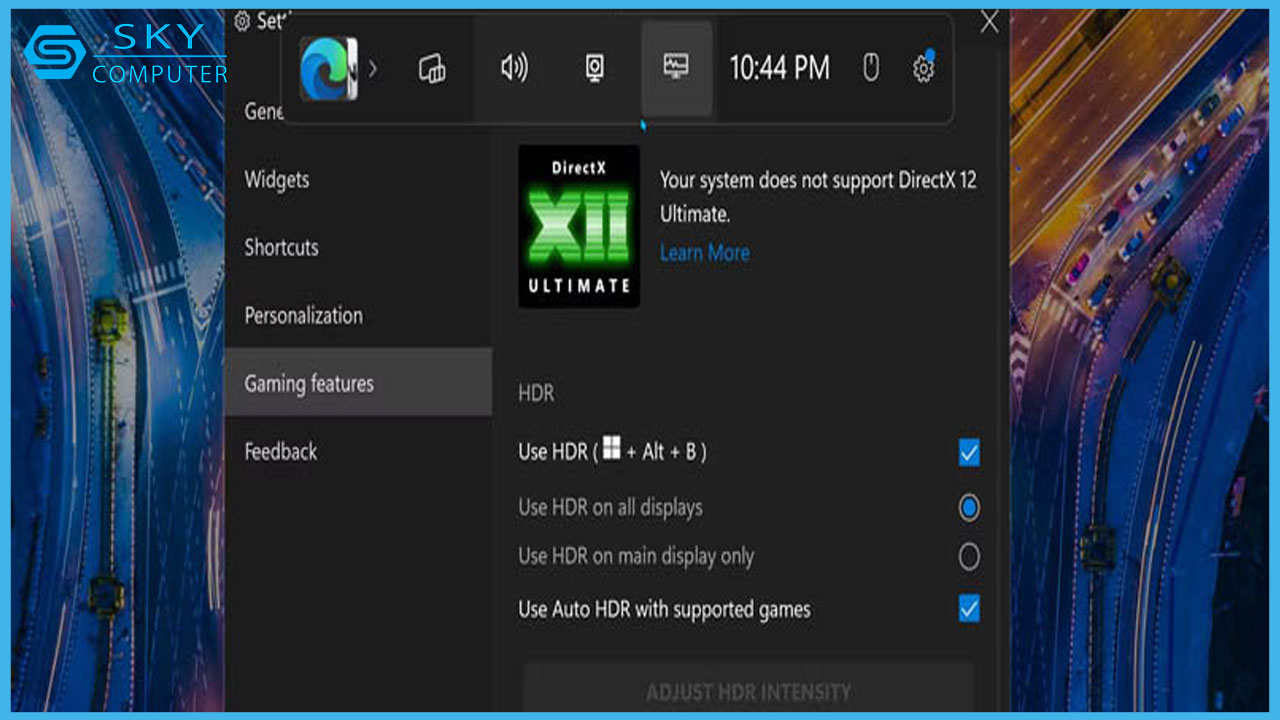Screen dimensions: 1280x720
Task: Open the Learn More link
Action: [x=704, y=253]
